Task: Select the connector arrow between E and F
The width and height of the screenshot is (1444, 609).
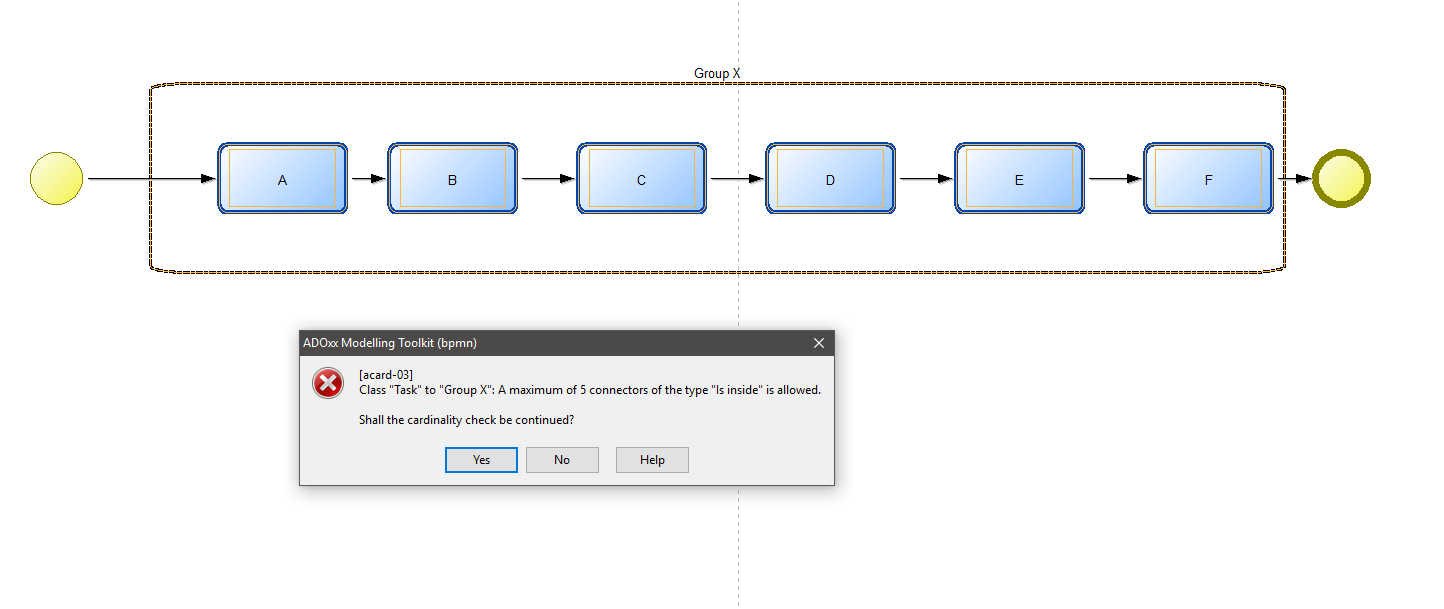Action: coord(1114,179)
